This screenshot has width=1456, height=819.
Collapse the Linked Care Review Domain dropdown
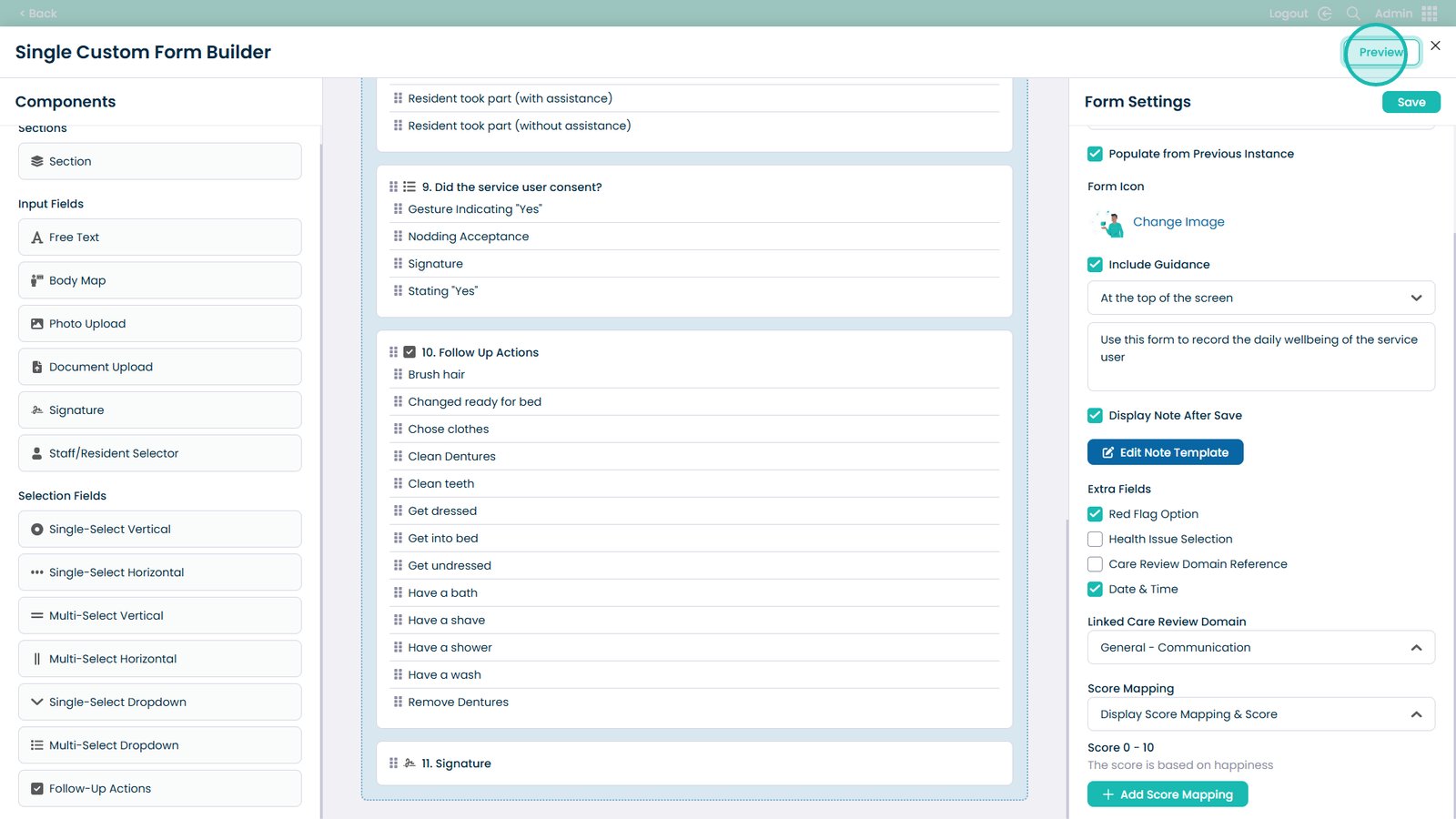click(1261, 648)
